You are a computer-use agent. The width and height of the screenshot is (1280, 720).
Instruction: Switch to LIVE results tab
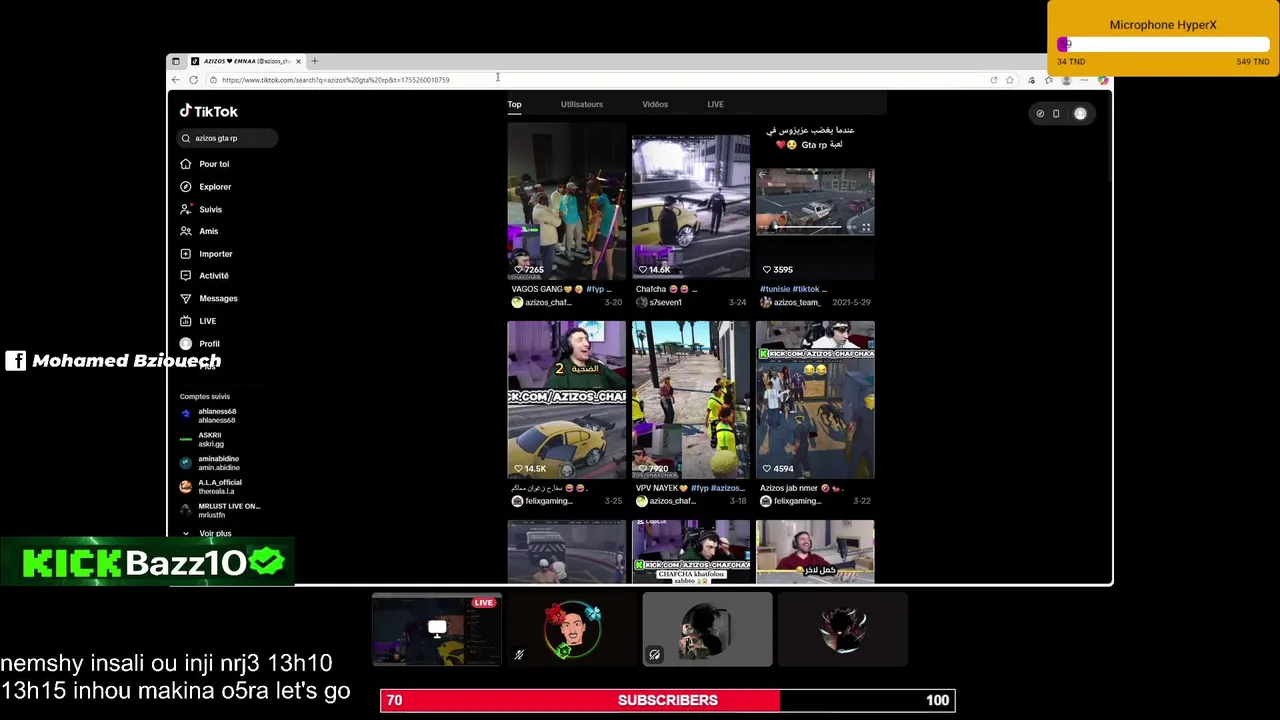(x=715, y=104)
